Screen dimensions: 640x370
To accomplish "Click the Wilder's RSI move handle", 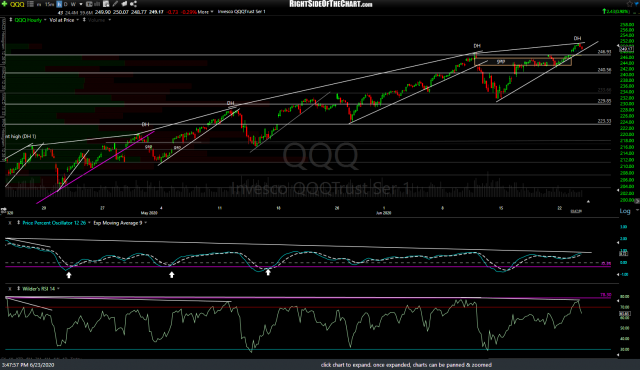I will click(18, 288).
